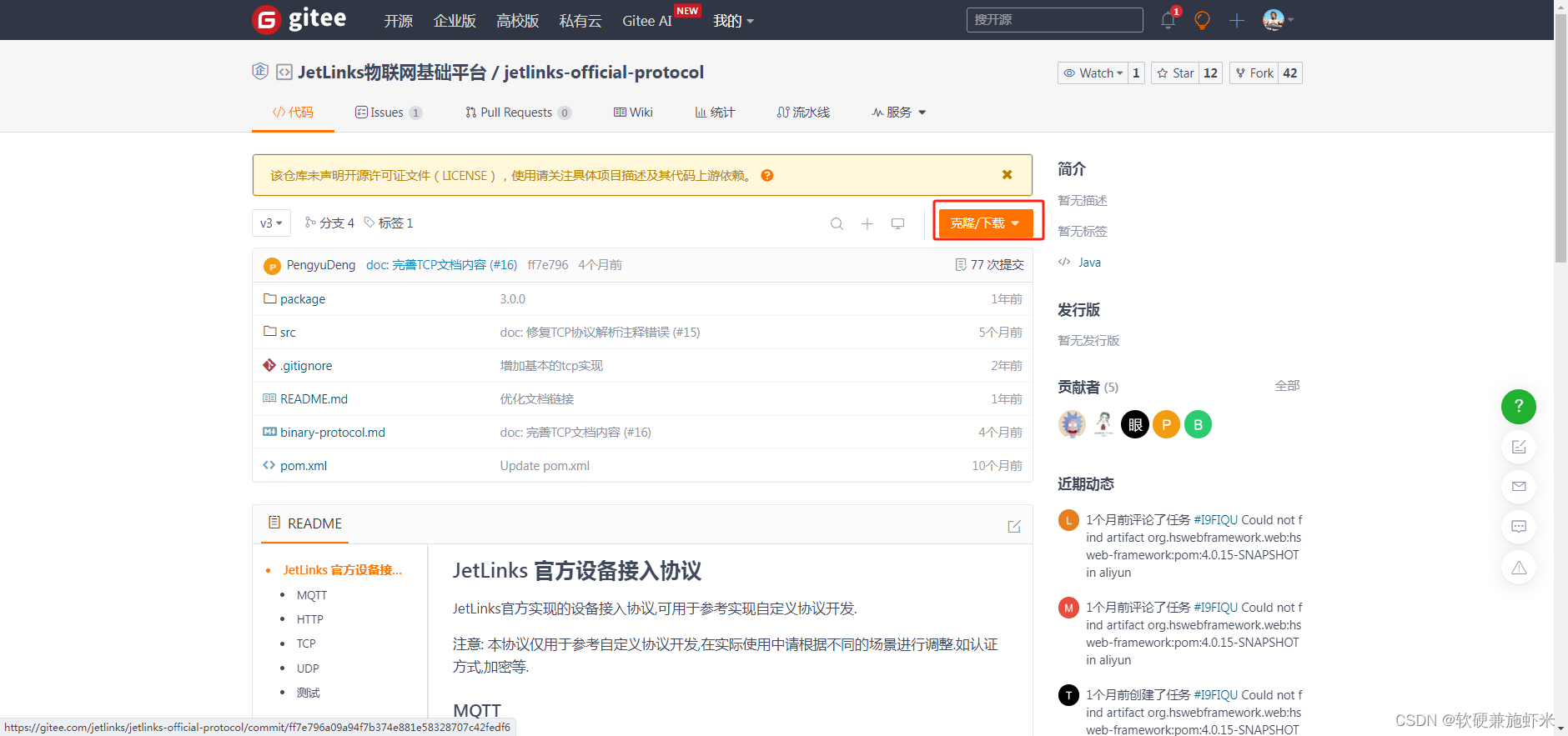
Task: Open the 我的 header dropdown
Action: pos(733,21)
